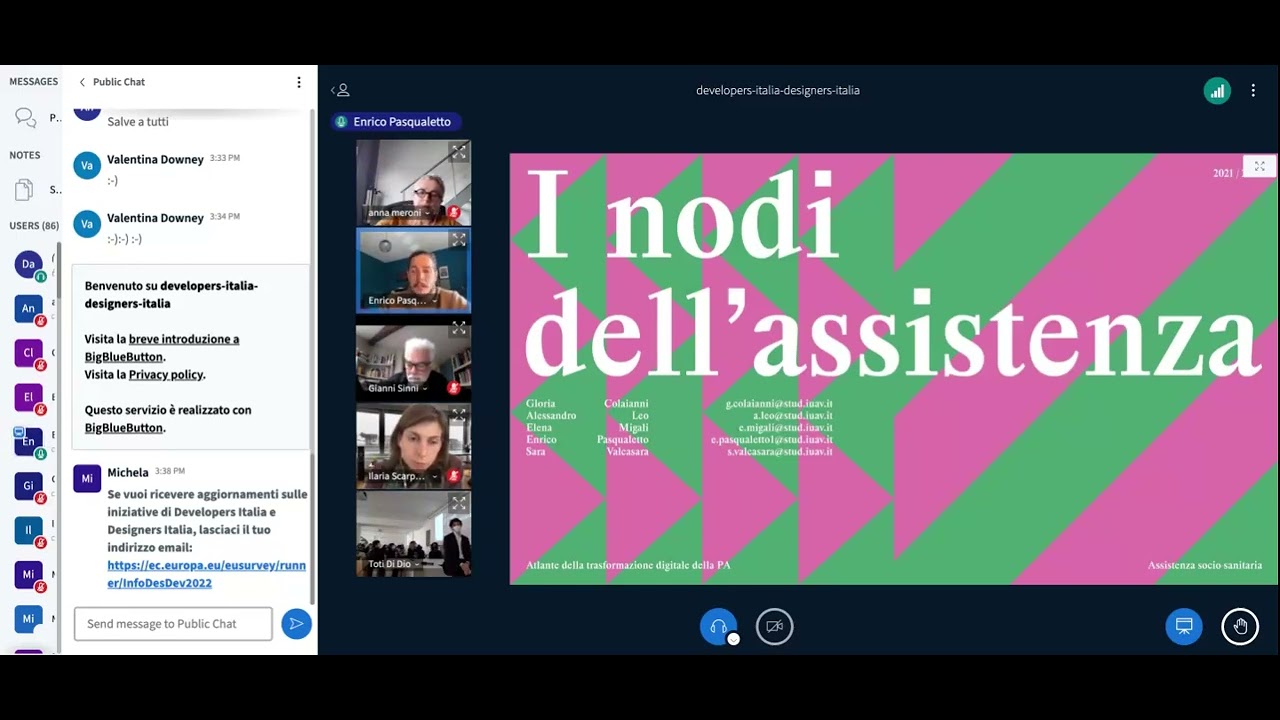1280x720 pixels.
Task: Click the 'Da' user avatar in users list
Action: click(28, 264)
